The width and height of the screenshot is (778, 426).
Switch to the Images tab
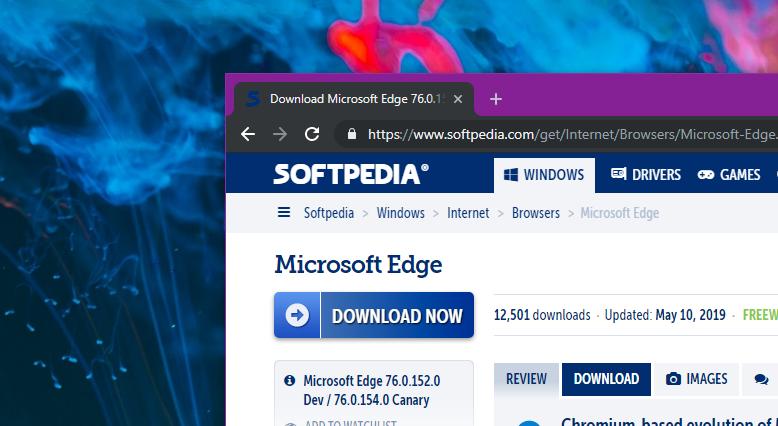(x=696, y=379)
